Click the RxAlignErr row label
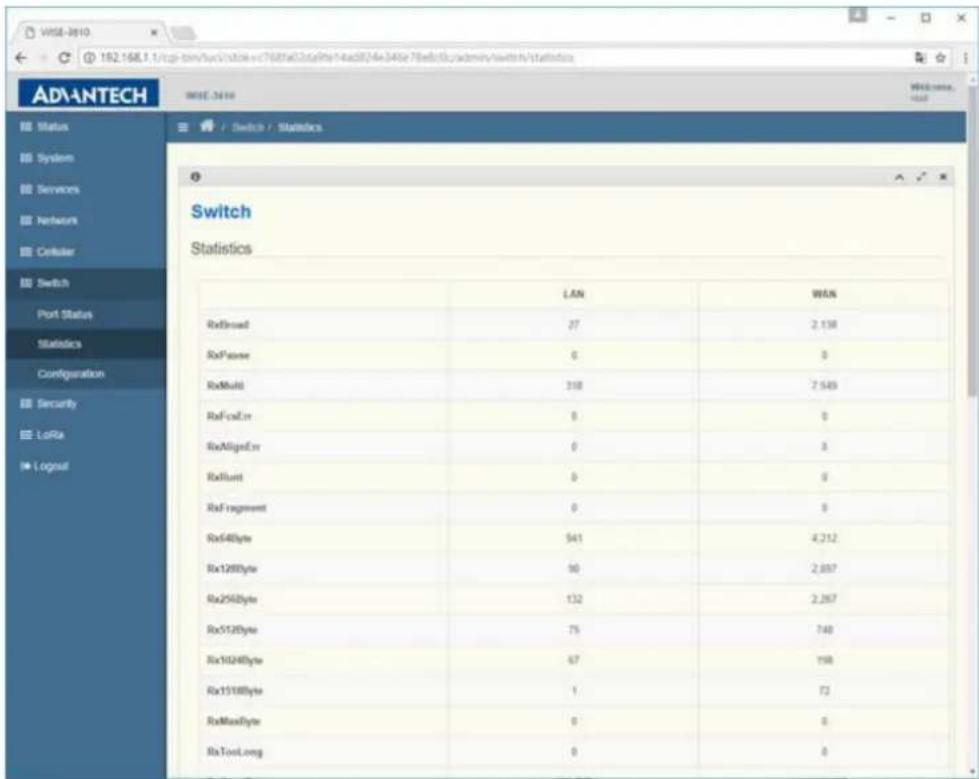Screen dimensions: 979x779 coord(234,447)
